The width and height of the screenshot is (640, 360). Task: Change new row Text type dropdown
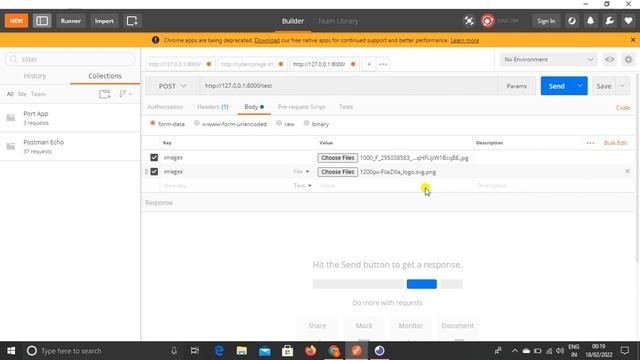[x=302, y=186]
